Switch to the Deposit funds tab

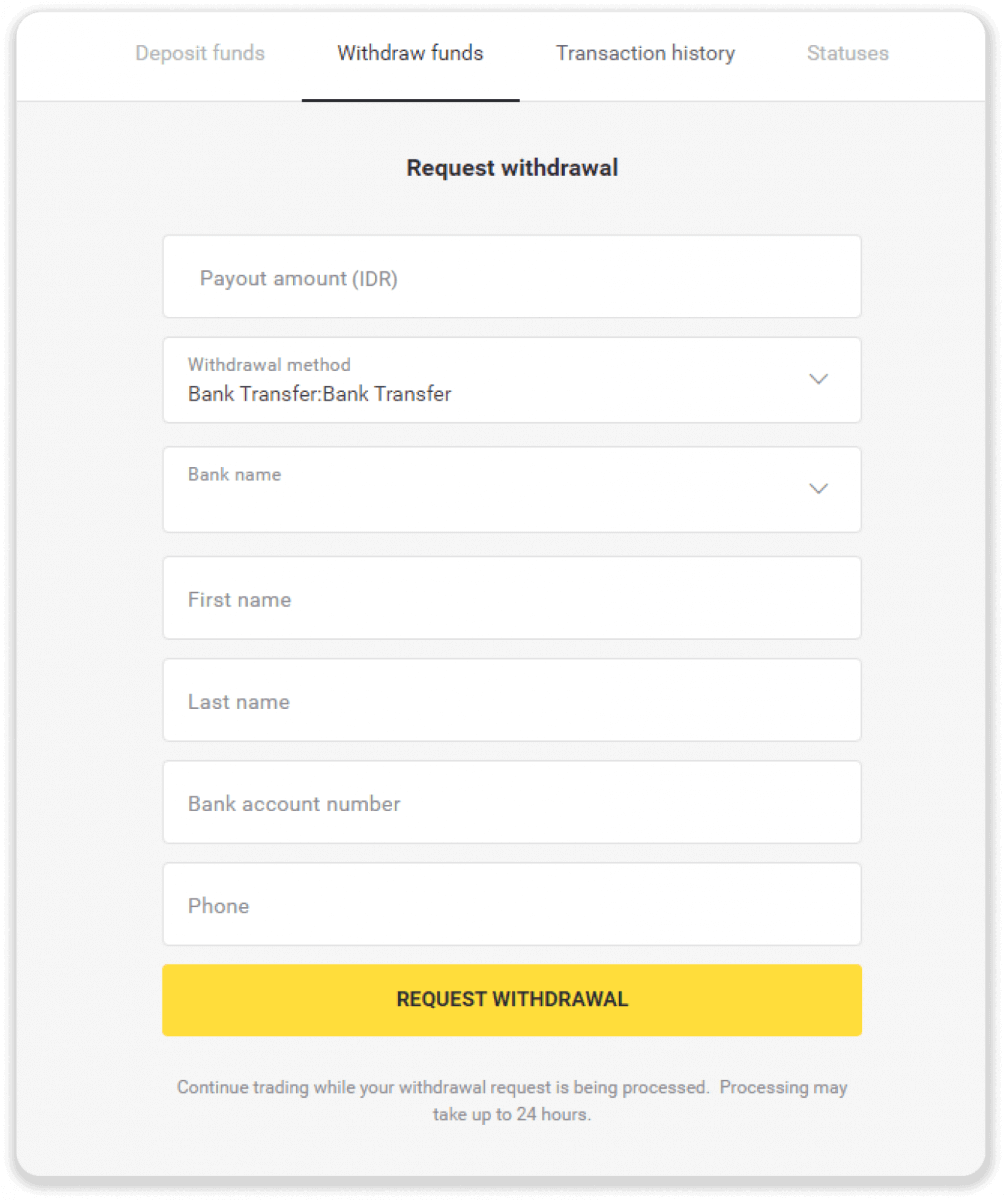(199, 53)
